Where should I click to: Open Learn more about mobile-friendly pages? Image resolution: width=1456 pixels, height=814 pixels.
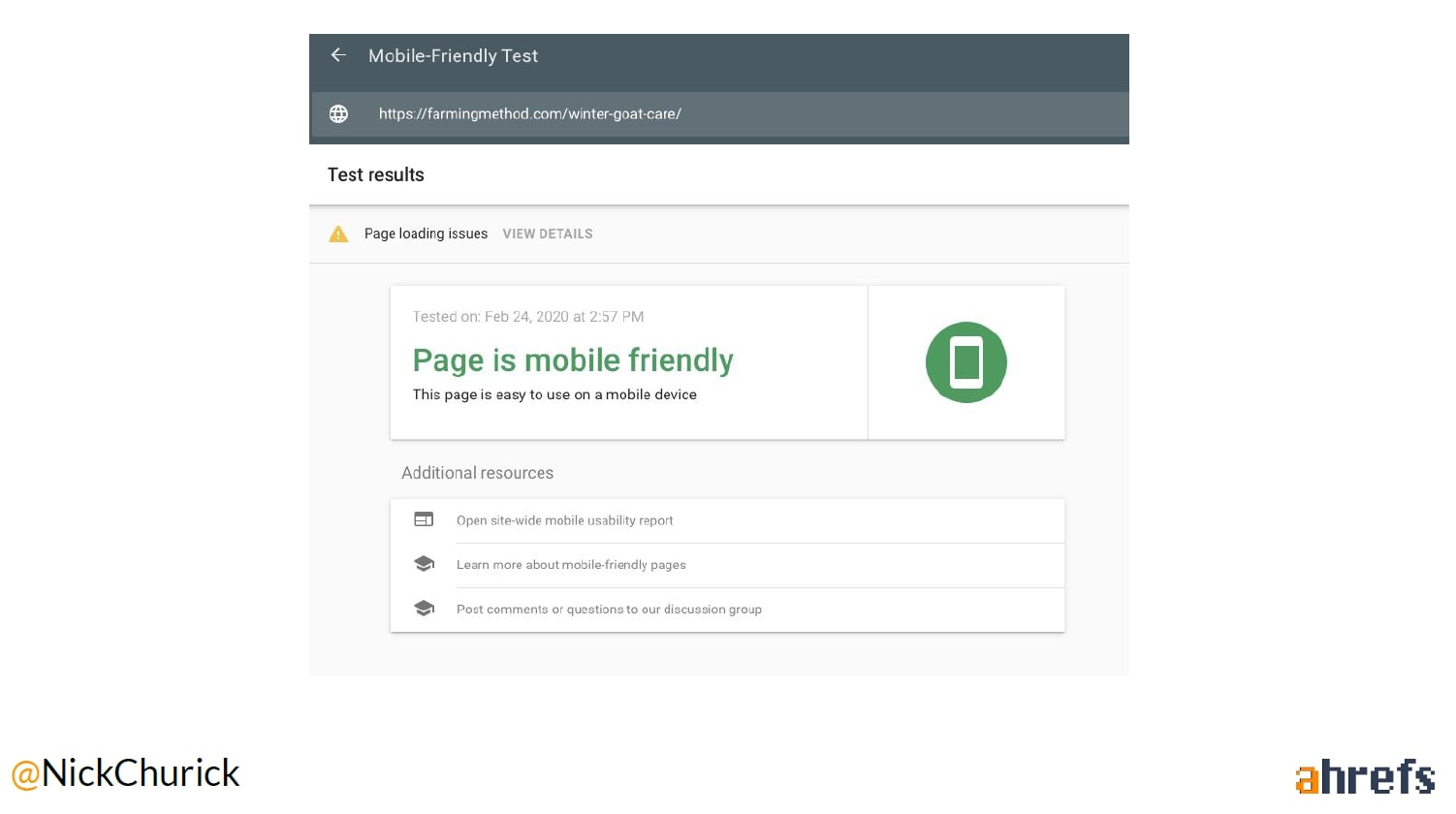coord(571,565)
